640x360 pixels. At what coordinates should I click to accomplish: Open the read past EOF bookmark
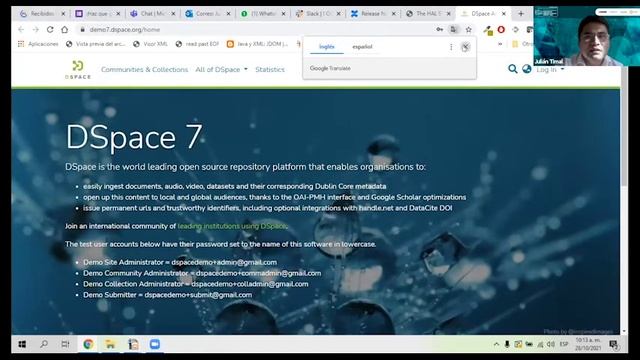pyautogui.click(x=197, y=44)
